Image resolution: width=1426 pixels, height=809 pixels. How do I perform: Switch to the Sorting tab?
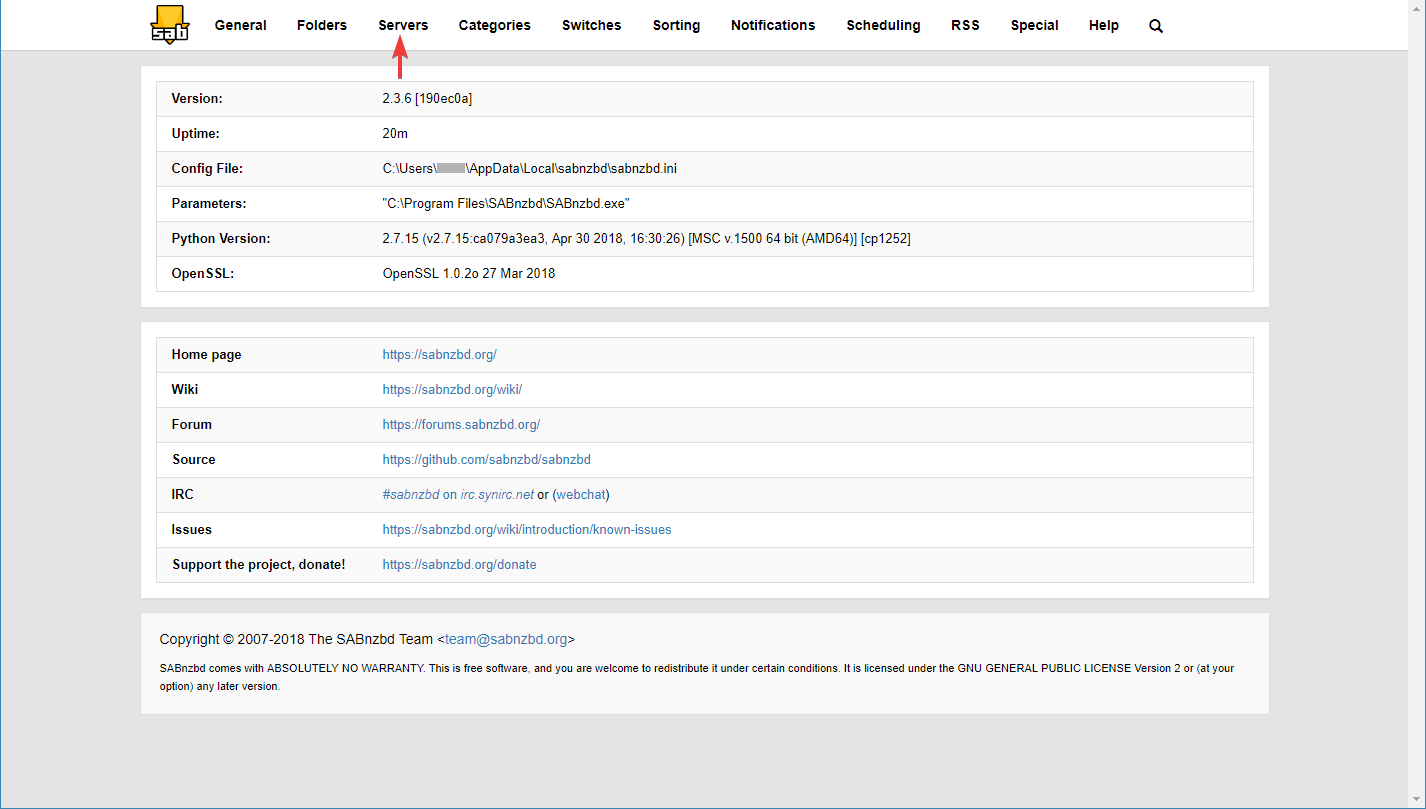pos(676,25)
